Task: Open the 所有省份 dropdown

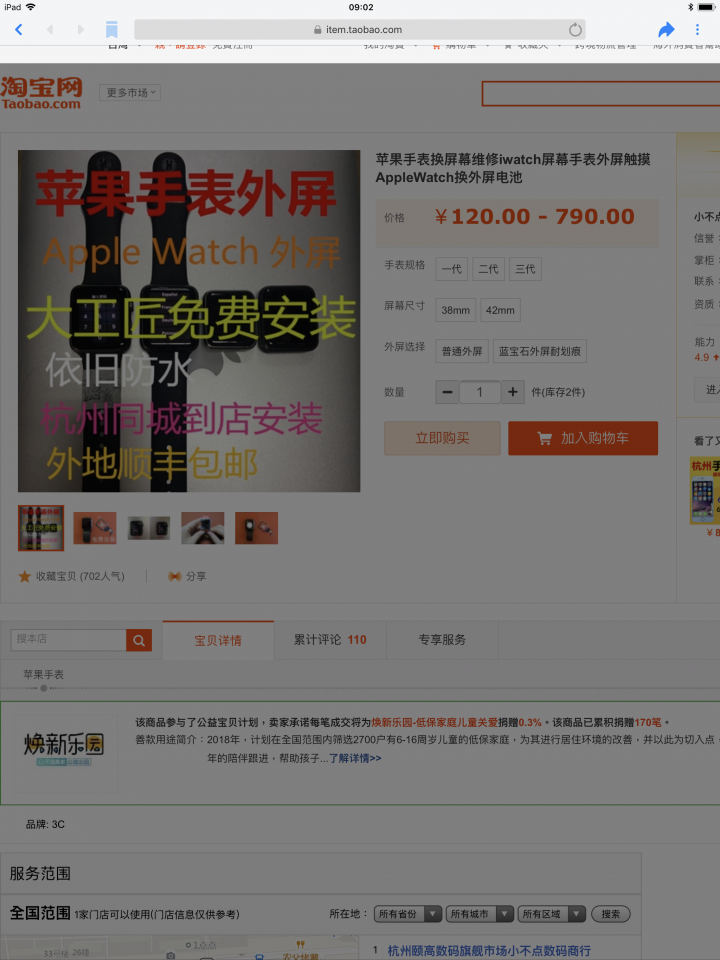Action: pos(408,914)
